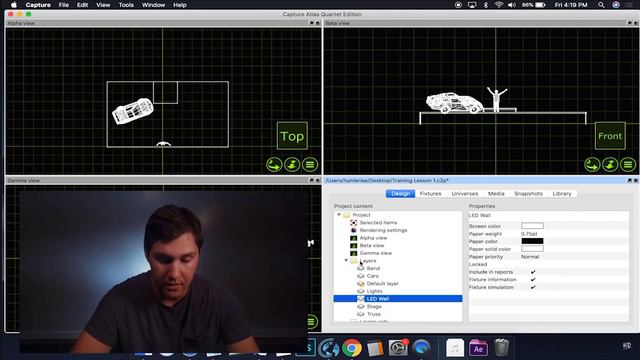Image resolution: width=640 pixels, height=360 pixels.
Task: Open the Help menu
Action: coord(180,5)
